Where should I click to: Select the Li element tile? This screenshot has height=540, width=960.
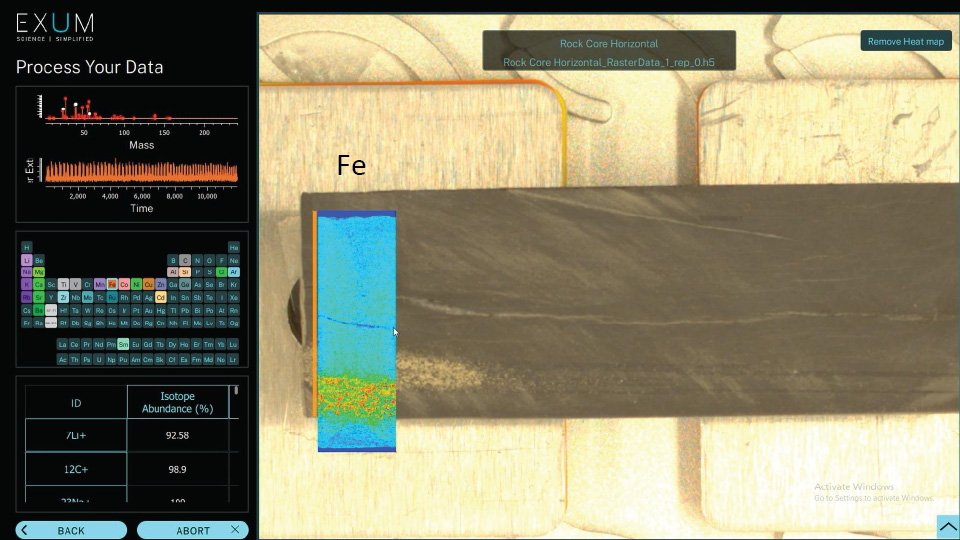[26, 260]
